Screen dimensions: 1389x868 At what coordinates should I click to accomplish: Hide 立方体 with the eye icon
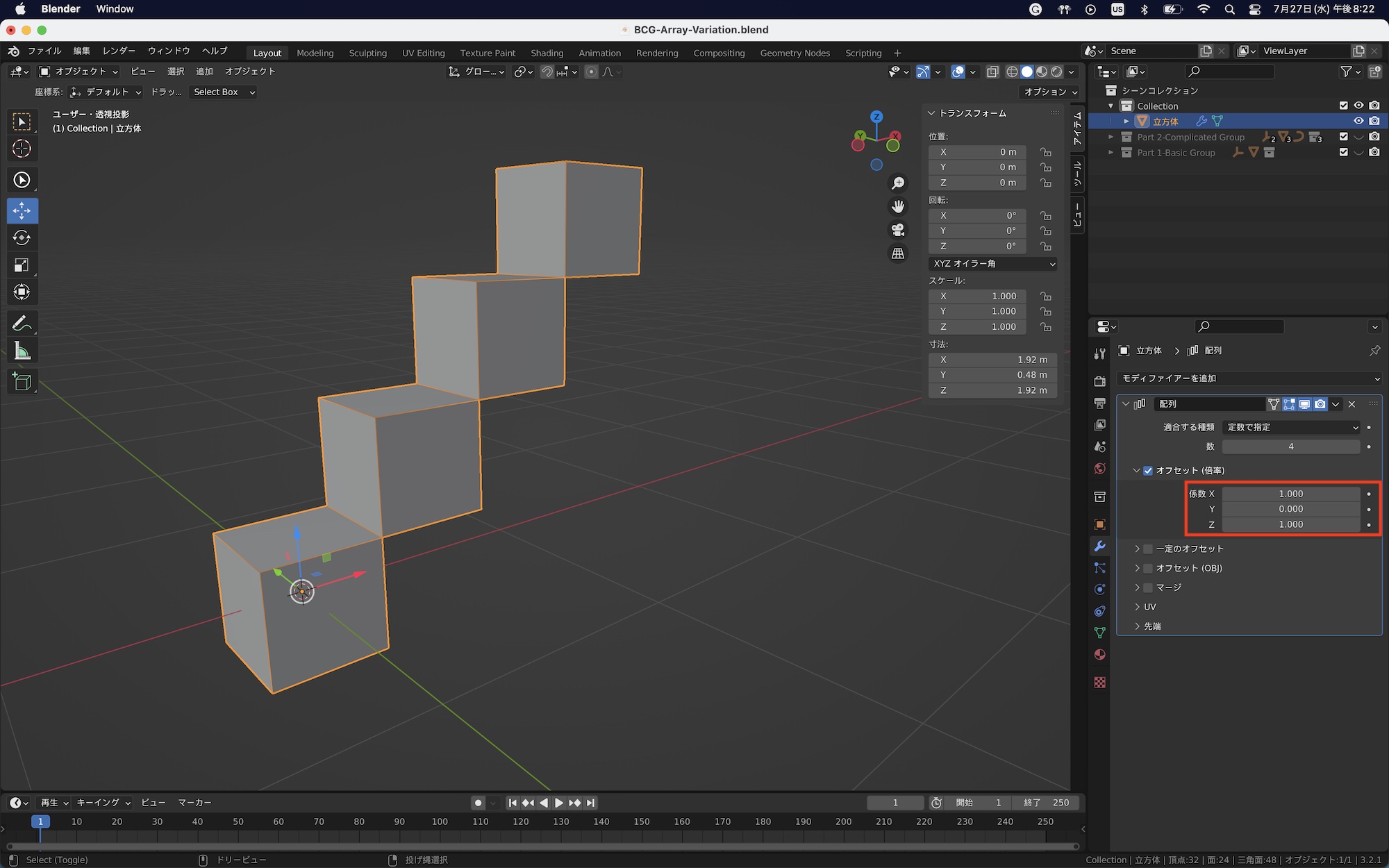(x=1358, y=121)
